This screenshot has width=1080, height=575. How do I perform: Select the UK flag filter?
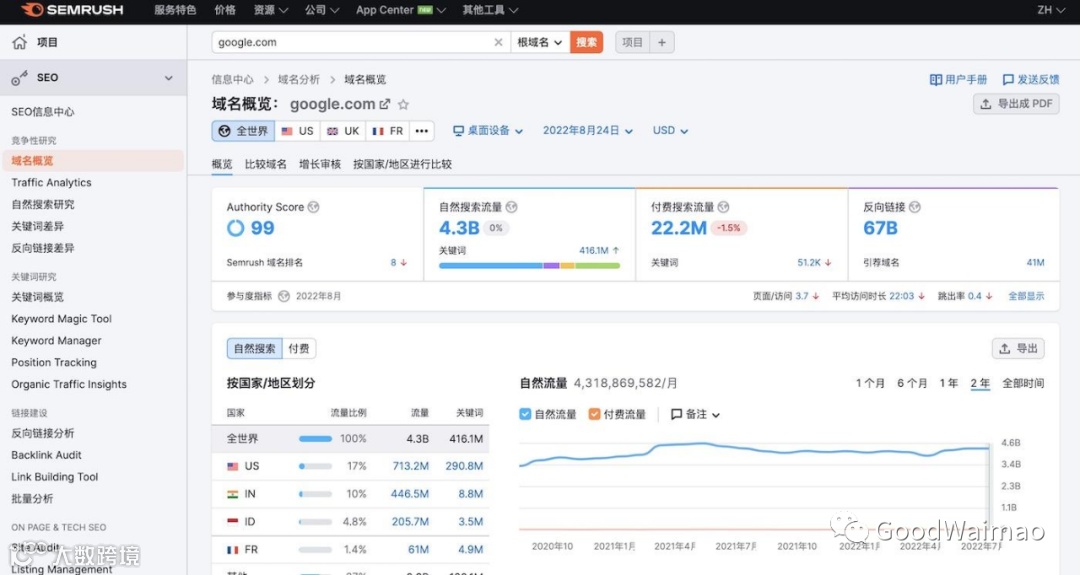coord(343,131)
